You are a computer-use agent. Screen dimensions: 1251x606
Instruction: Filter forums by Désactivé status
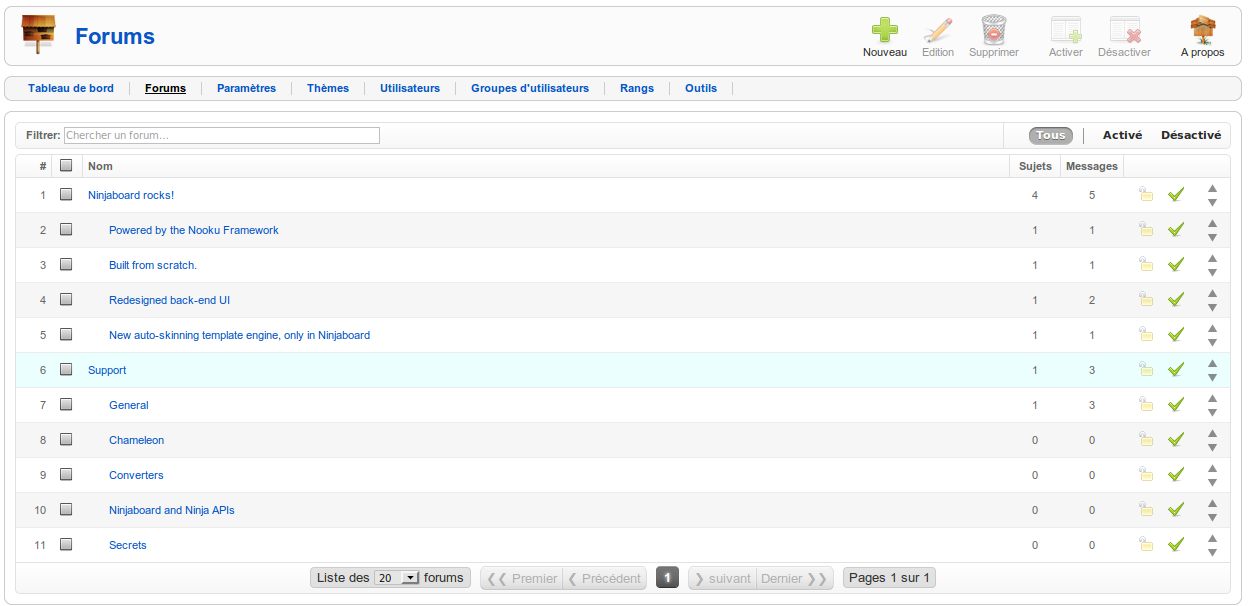1190,135
